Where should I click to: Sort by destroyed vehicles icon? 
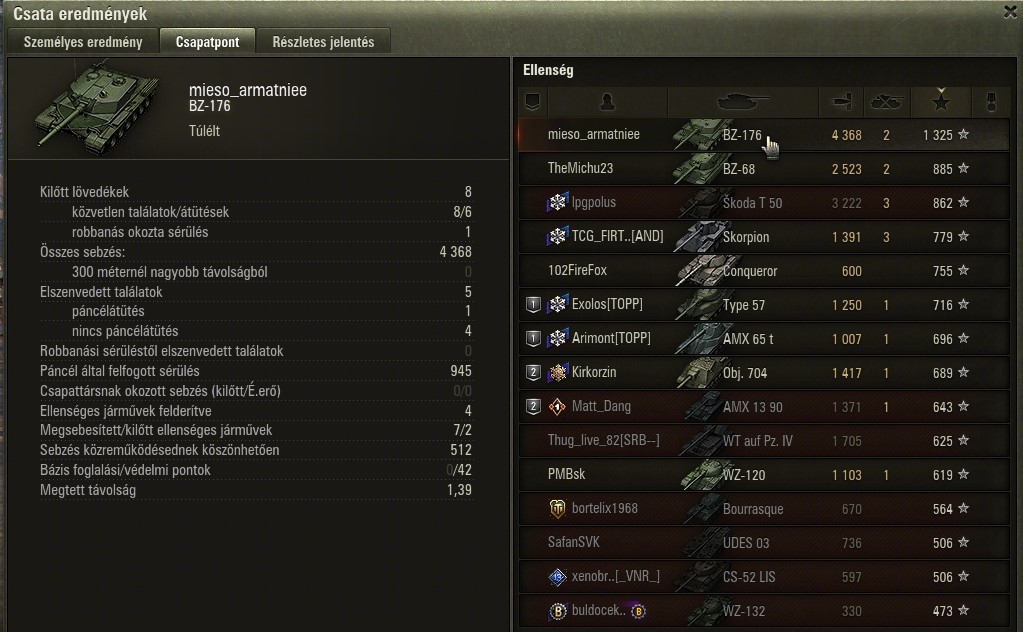tap(887, 102)
